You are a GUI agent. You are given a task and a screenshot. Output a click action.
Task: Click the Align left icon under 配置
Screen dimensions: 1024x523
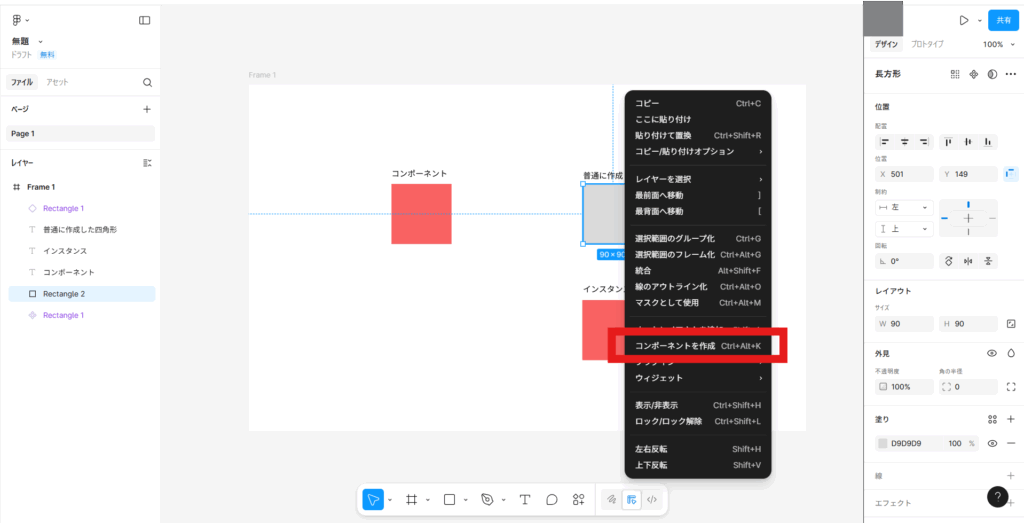tap(884, 142)
